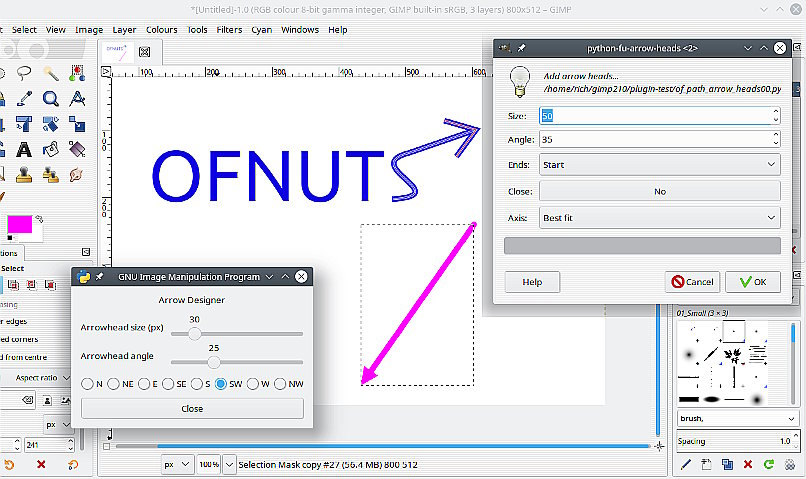Open the Colours menu
Viewport: 806px width, 479px height.
[x=161, y=30]
